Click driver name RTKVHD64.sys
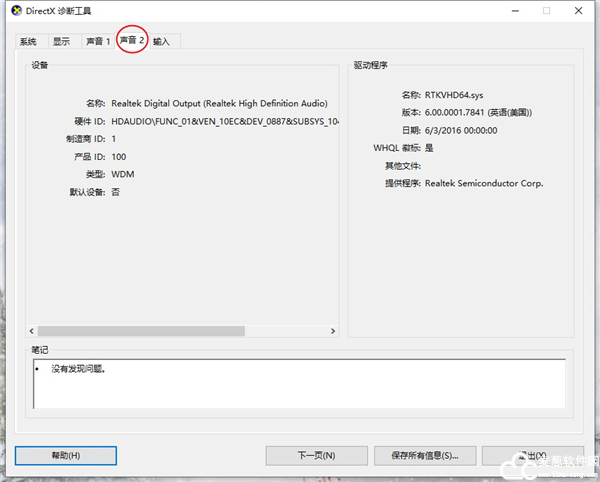The image size is (600, 482). click(454, 95)
